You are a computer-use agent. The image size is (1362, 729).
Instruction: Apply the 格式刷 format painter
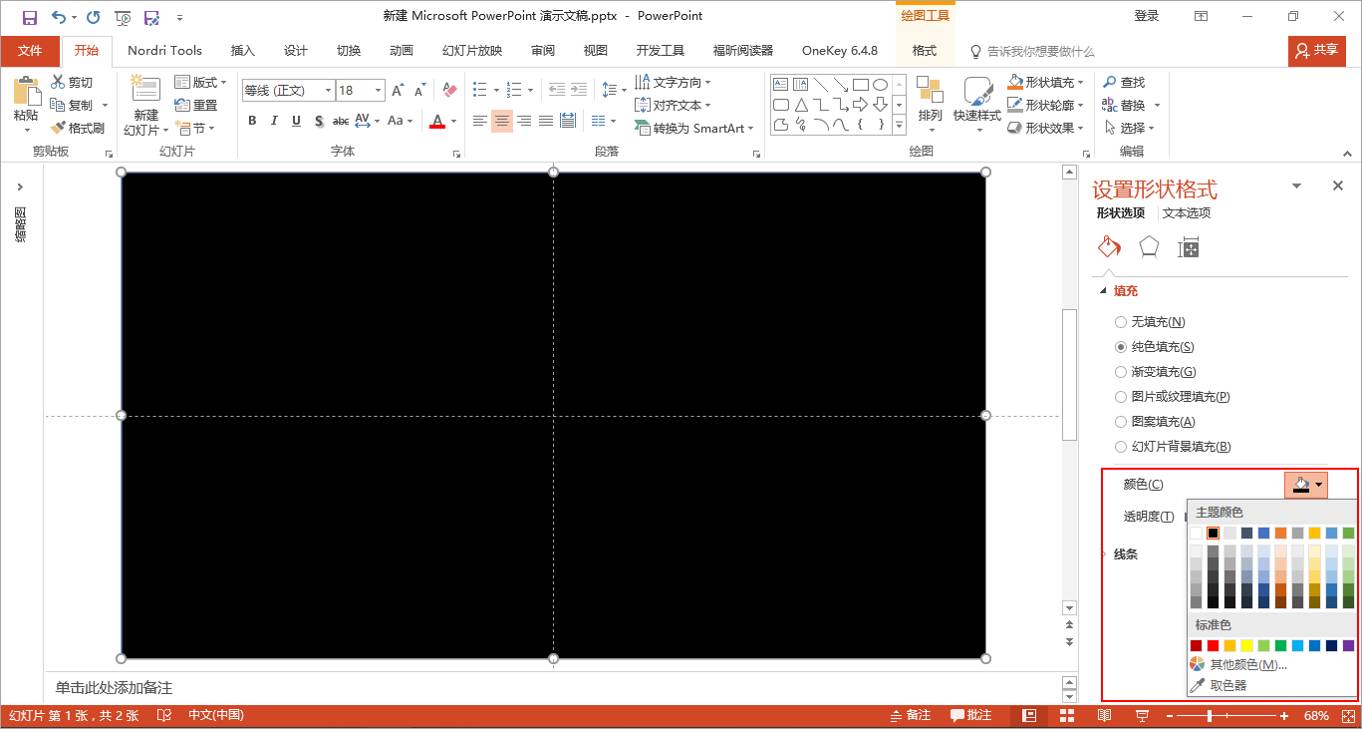[77, 128]
